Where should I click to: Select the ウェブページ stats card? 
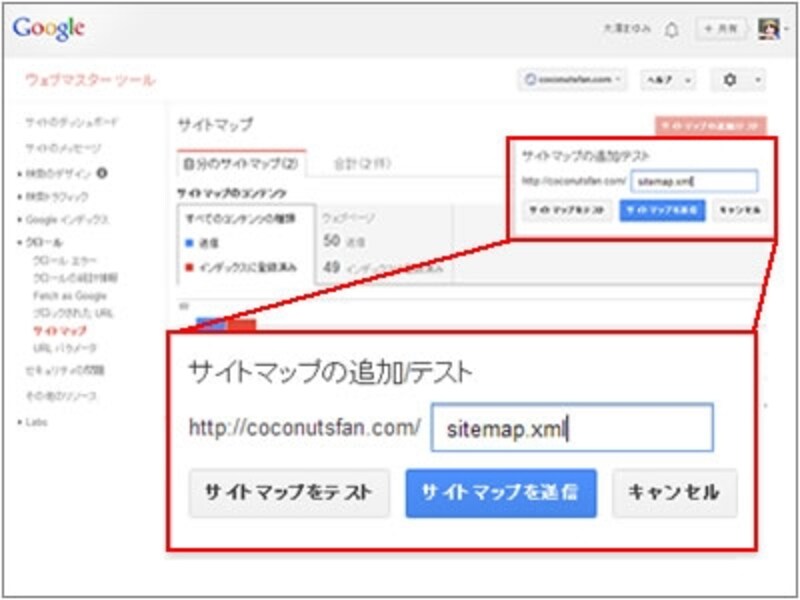tap(384, 244)
